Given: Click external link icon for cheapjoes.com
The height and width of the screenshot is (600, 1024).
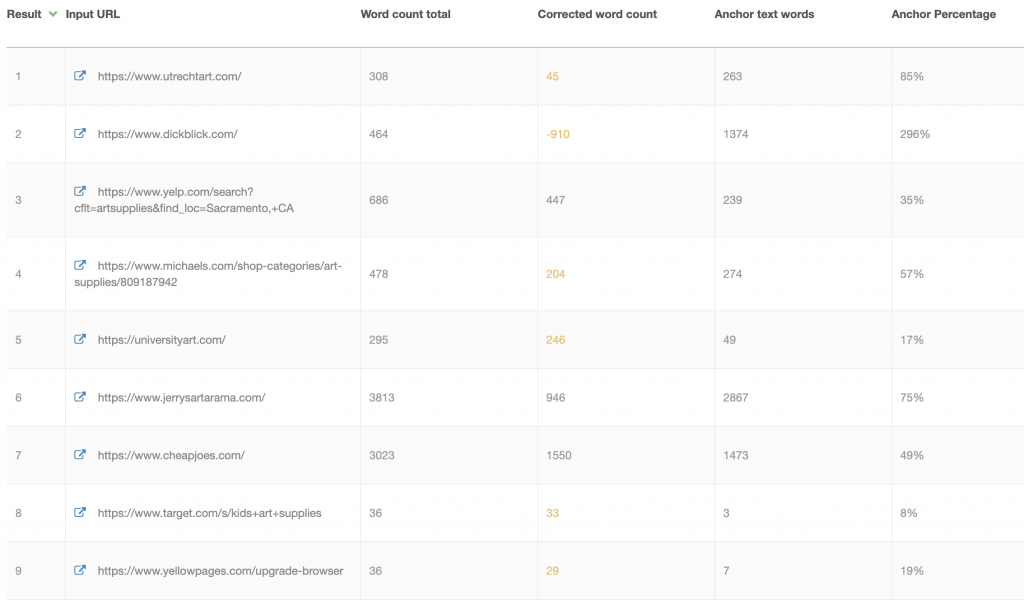Looking at the screenshot, I should [80, 454].
